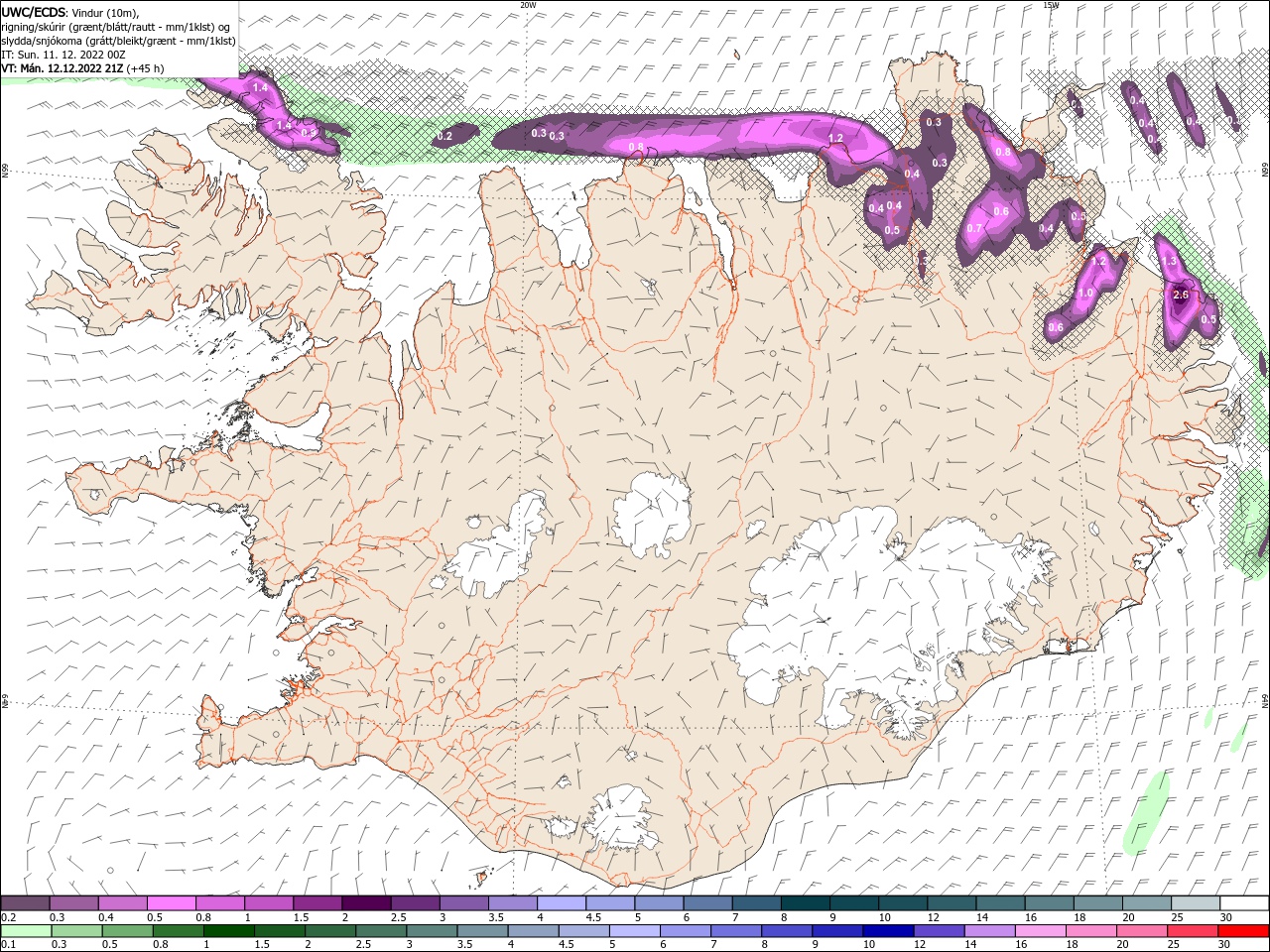Pick the dark mauve 0.2 snow legend swatch
Viewport: 1270px width, 952px height.
(25, 902)
